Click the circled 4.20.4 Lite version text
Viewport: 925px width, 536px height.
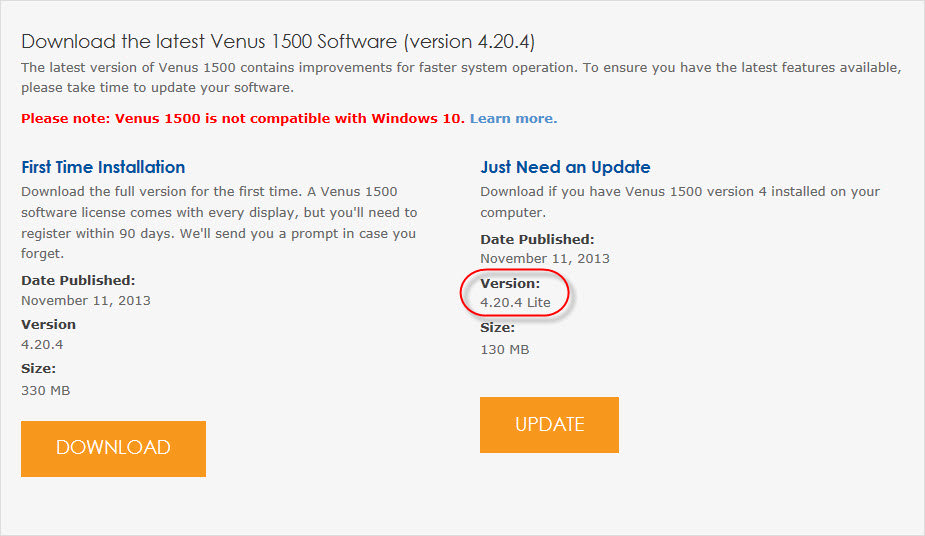pyautogui.click(x=515, y=302)
